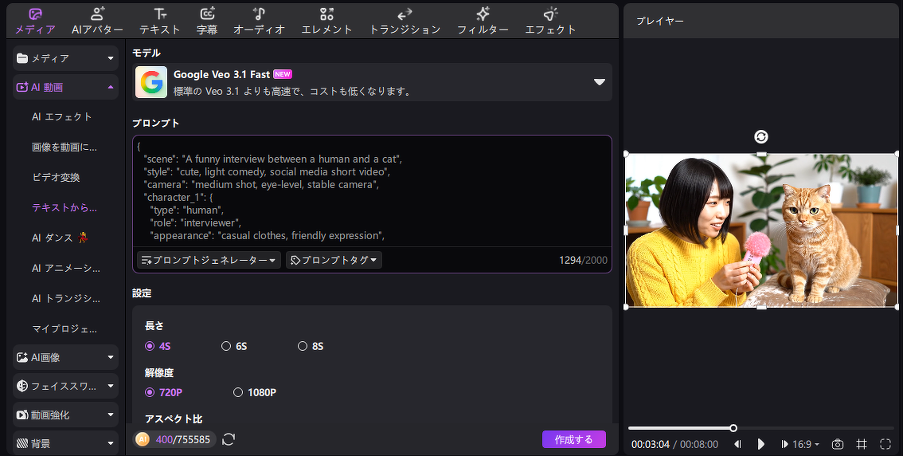Open the AI アバター tool
The height and width of the screenshot is (456, 904).
97,20
